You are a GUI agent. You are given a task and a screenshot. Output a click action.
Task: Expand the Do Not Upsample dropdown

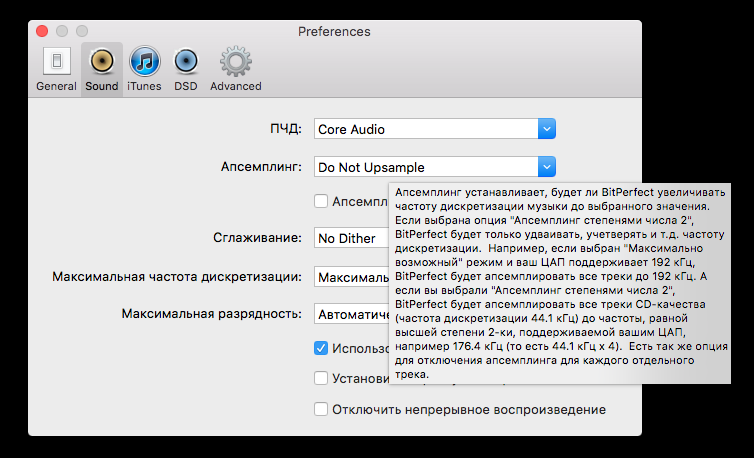click(x=435, y=167)
